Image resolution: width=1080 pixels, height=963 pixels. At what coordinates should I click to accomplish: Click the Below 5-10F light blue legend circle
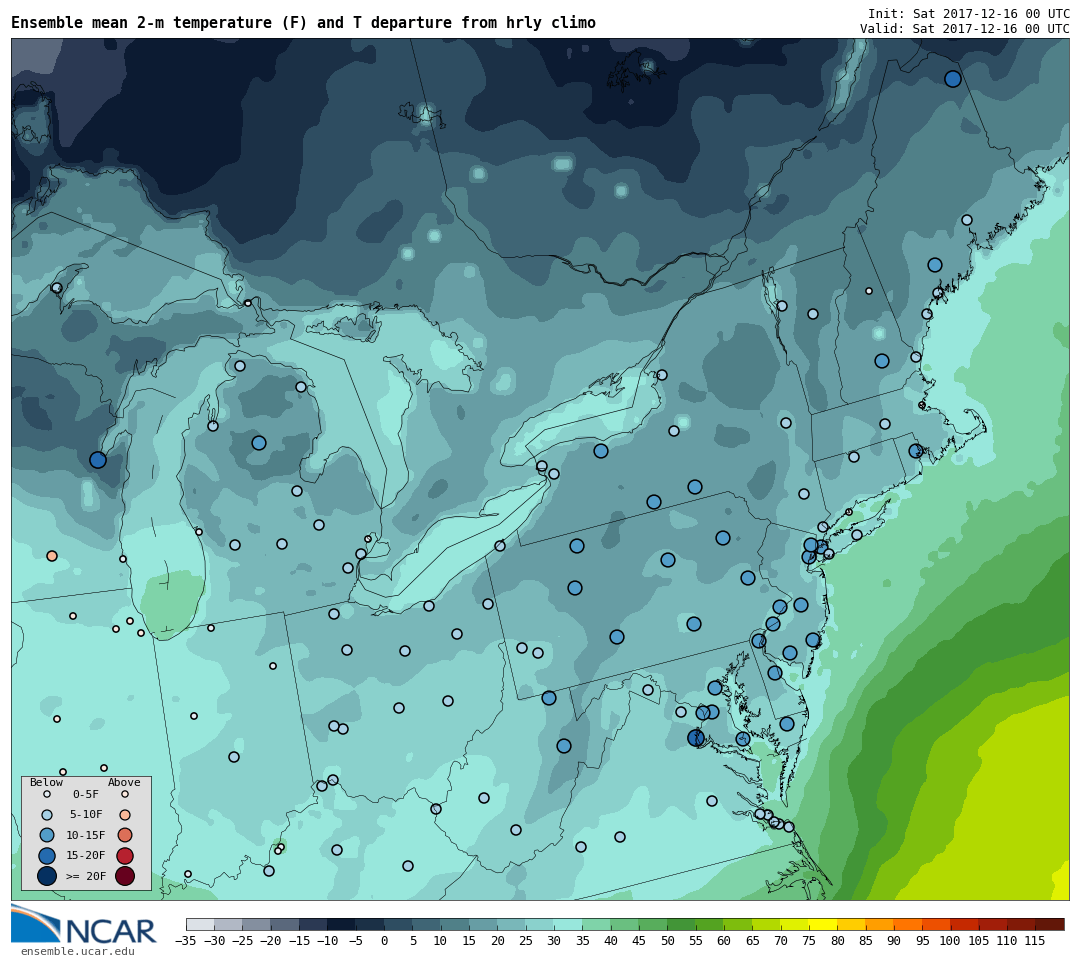[47, 815]
